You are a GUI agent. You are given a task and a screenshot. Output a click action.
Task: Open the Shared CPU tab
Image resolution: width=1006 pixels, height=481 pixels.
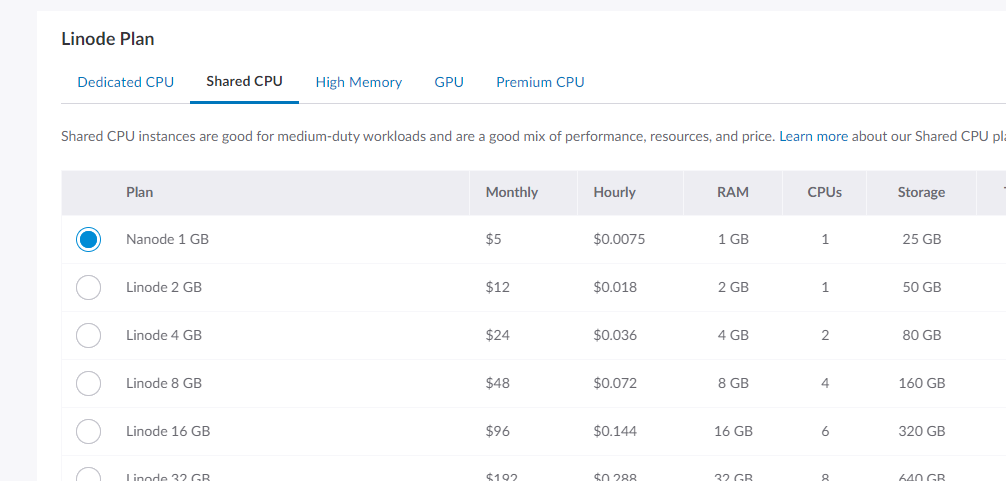point(244,81)
